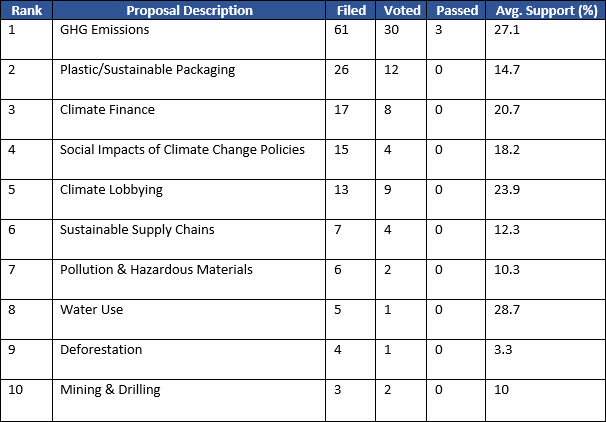
Task: Click Filed value 5 for Water Use
Action: pos(338,310)
